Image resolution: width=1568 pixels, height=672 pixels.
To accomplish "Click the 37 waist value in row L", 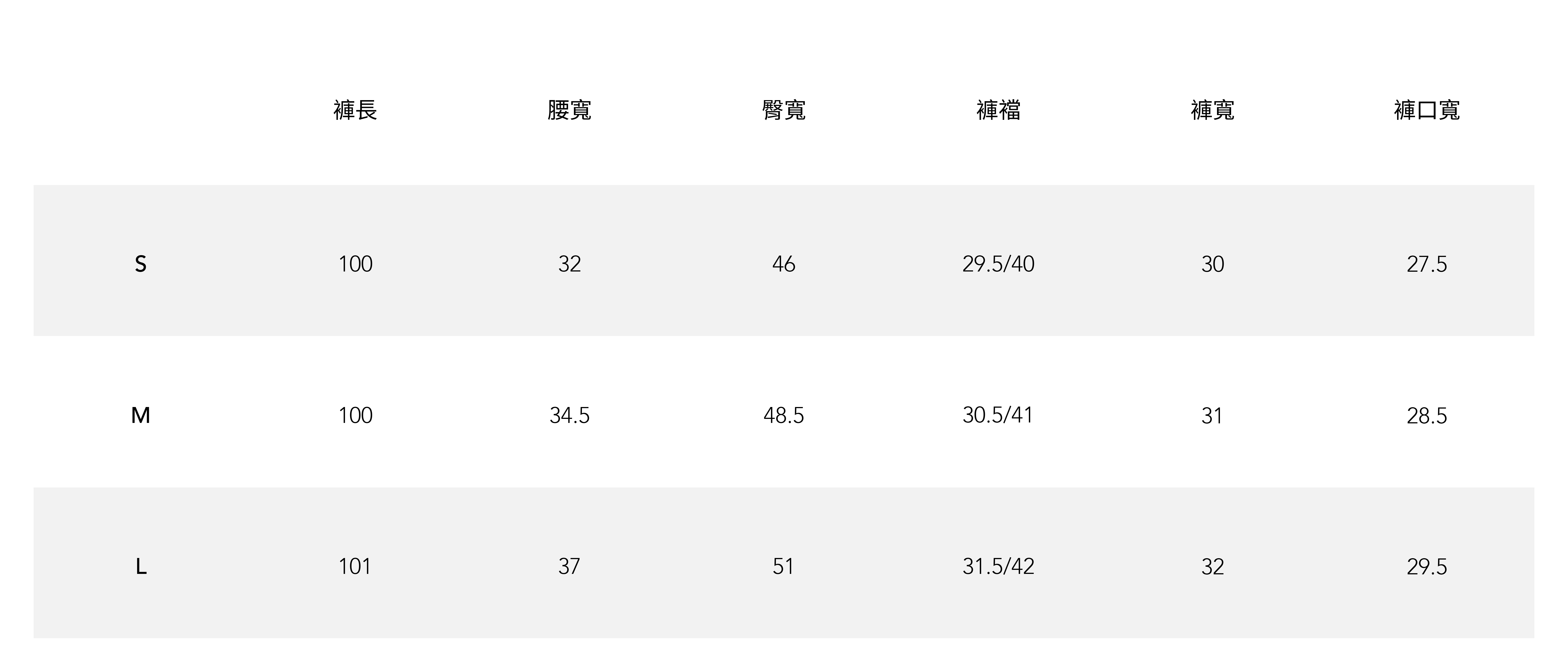I will pos(569,567).
